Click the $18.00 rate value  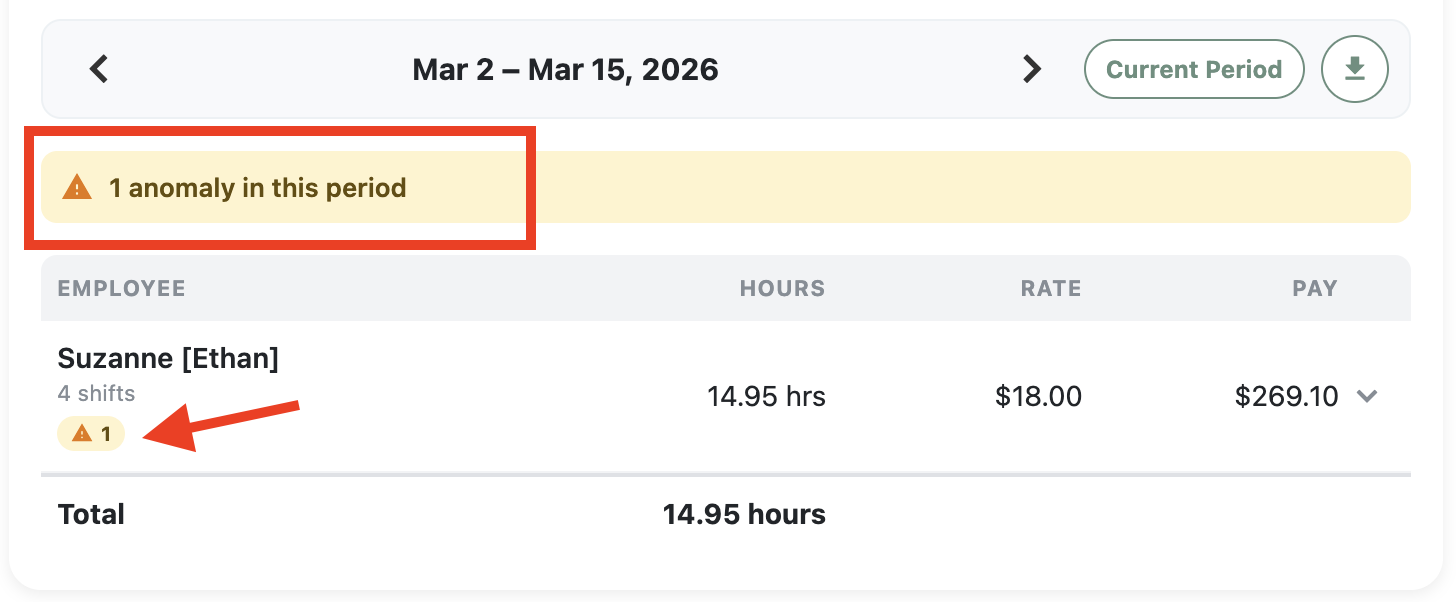pyautogui.click(x=1038, y=397)
